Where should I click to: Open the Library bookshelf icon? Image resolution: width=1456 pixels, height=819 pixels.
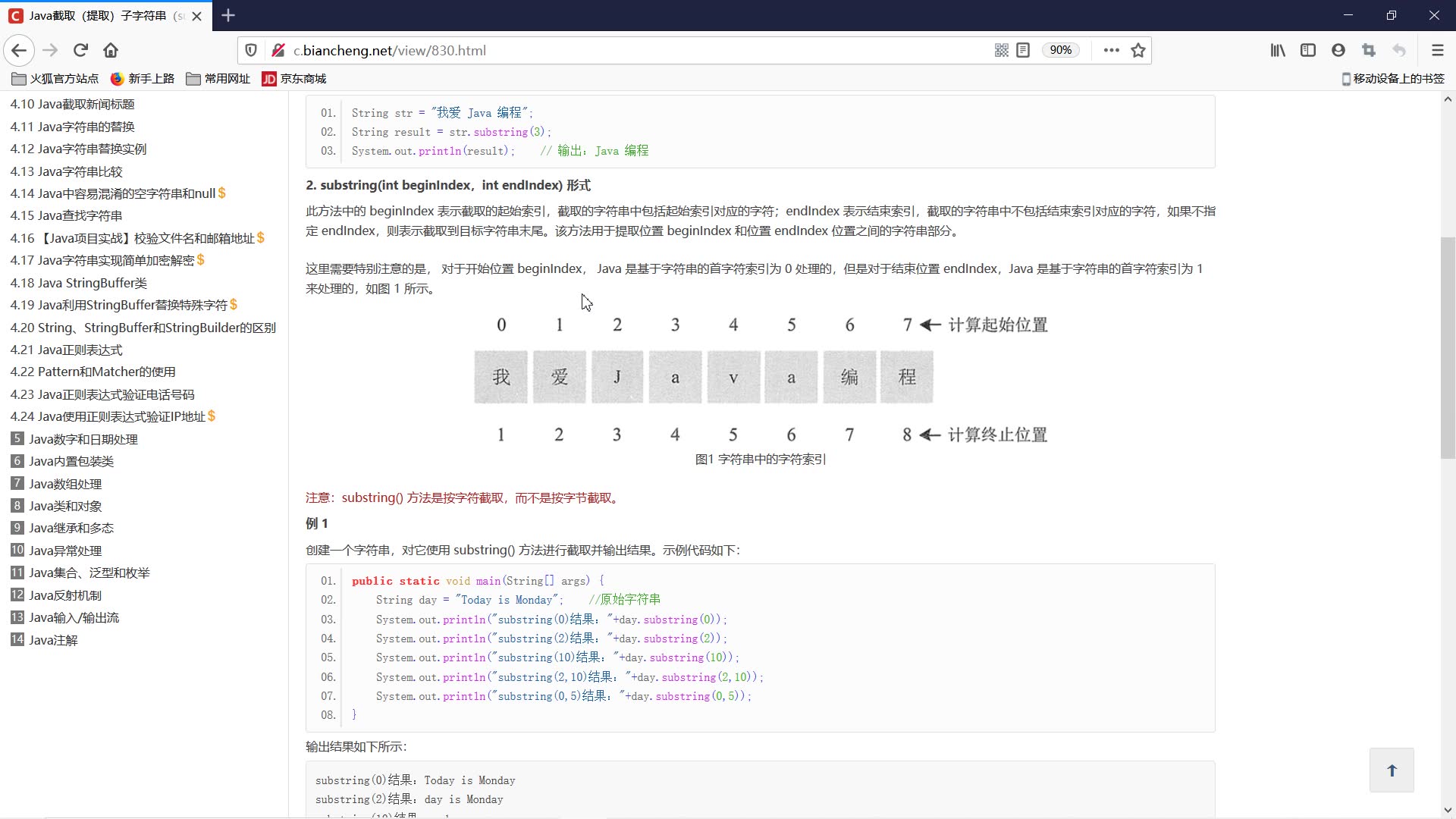pyautogui.click(x=1278, y=50)
